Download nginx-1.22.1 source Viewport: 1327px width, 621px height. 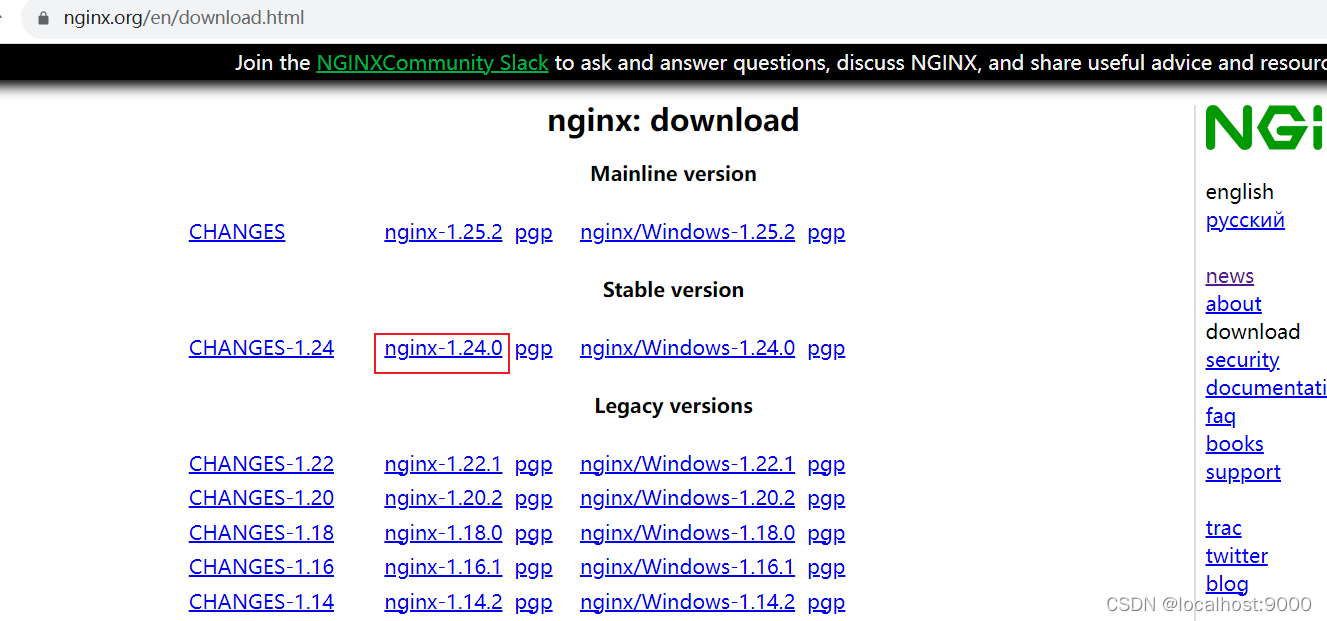(x=443, y=464)
